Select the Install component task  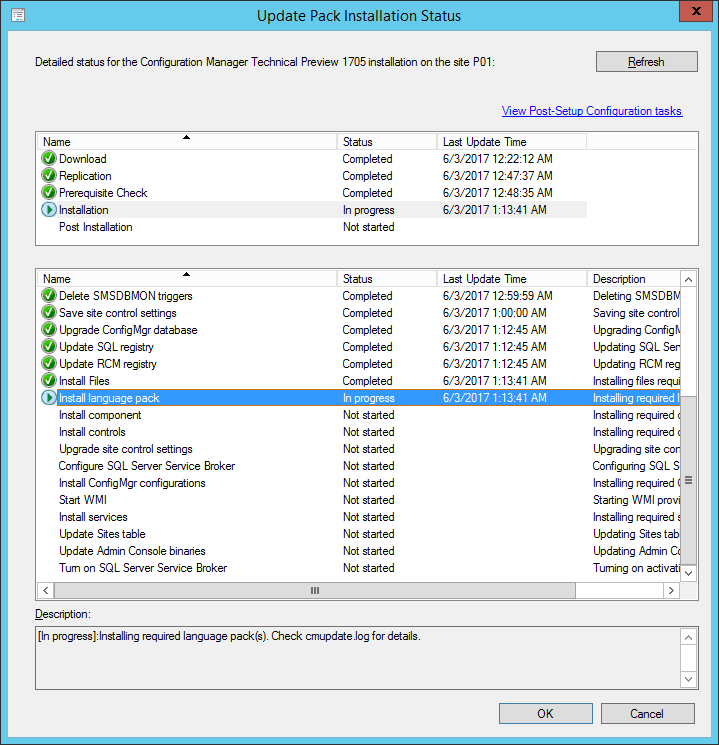click(x=359, y=415)
